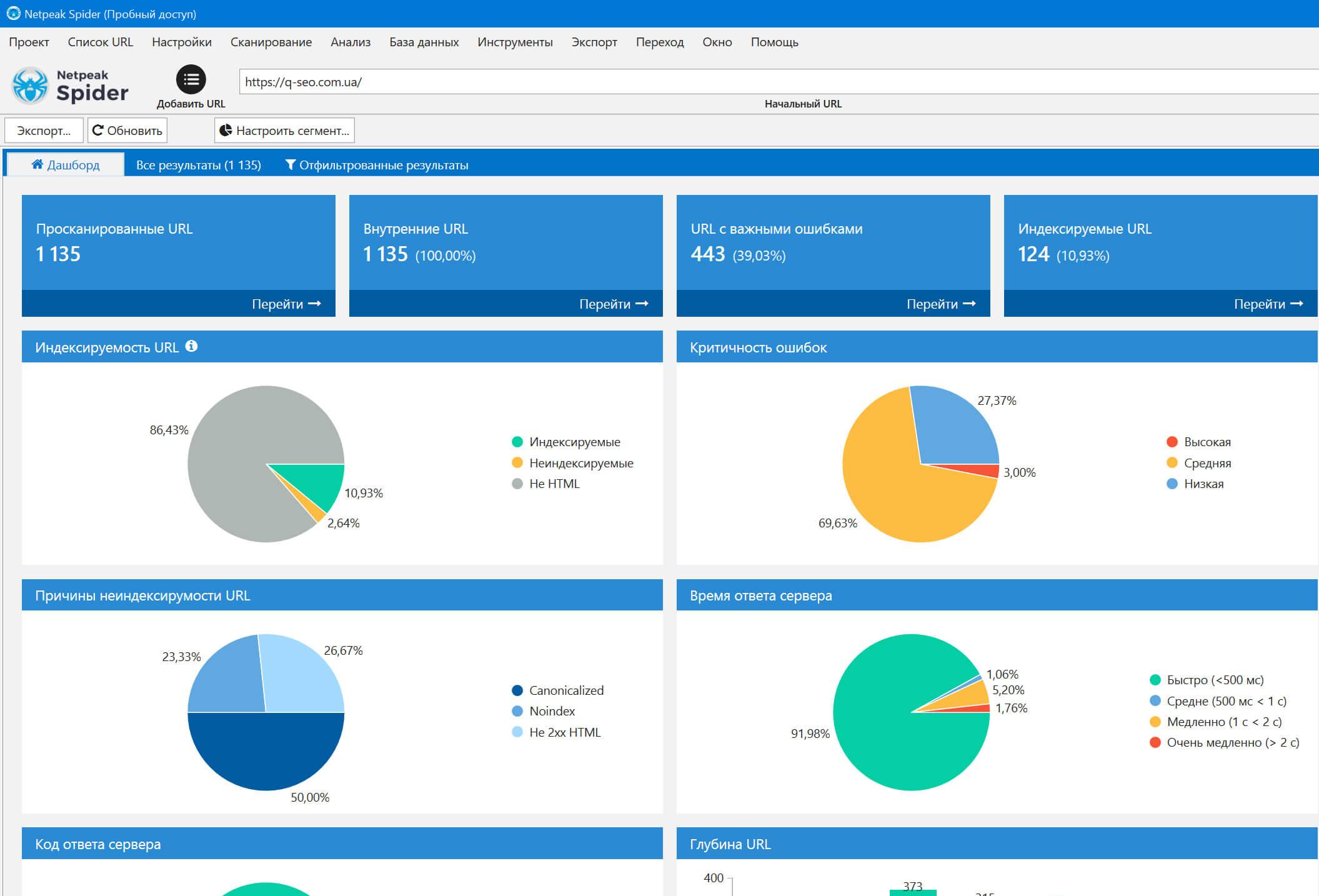This screenshot has height=896, width=1319.
Task: Click the Add URL list icon
Action: [191, 79]
